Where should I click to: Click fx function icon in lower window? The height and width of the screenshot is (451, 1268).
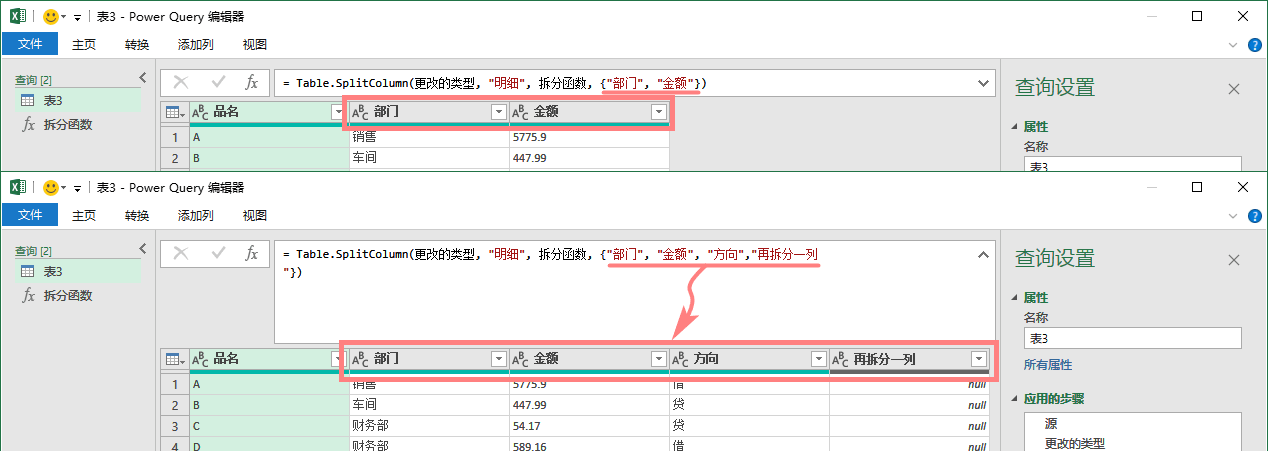(x=252, y=253)
